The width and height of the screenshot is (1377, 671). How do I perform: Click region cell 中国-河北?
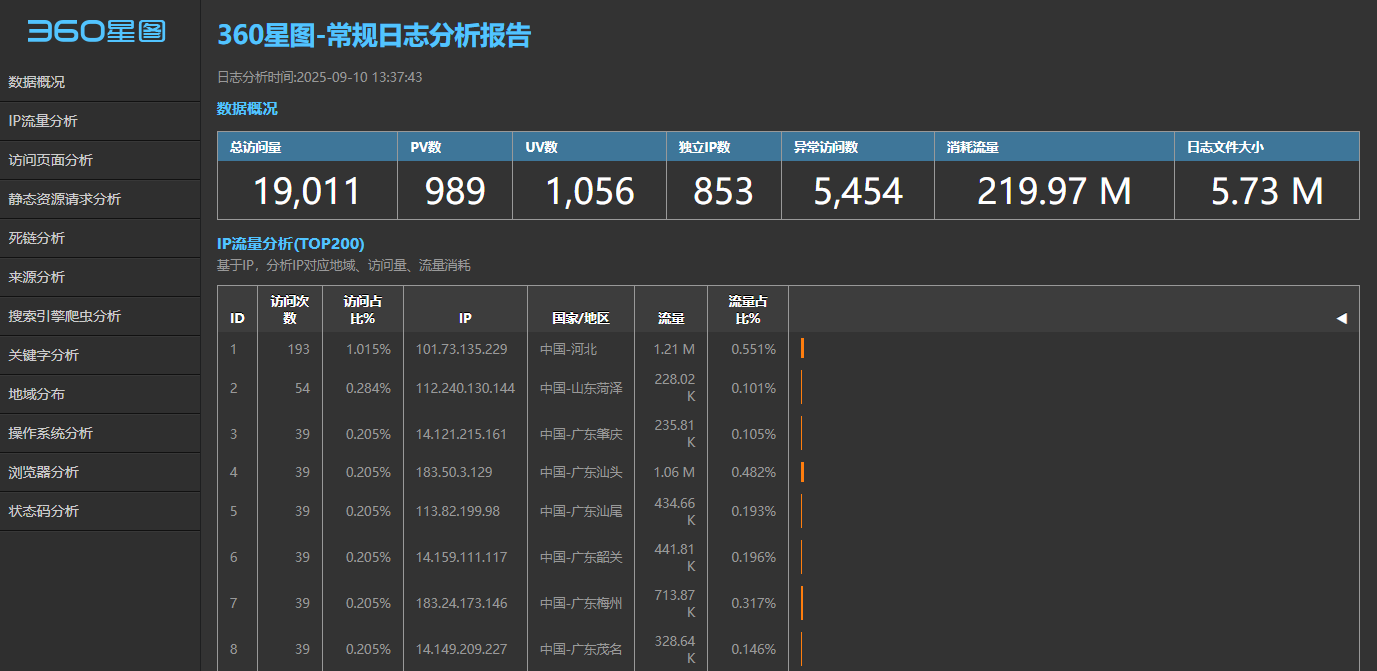pos(568,349)
